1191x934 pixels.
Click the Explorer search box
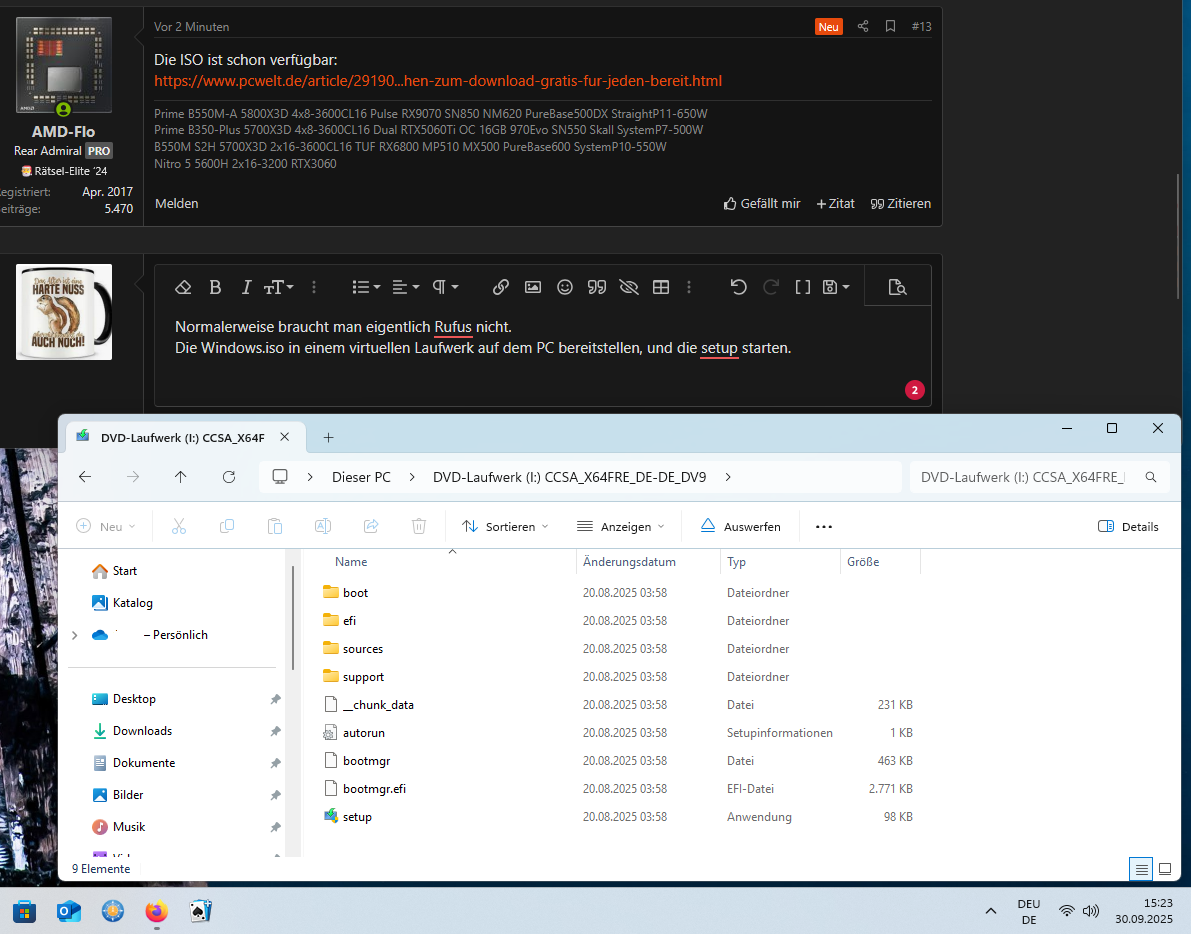(x=1039, y=477)
